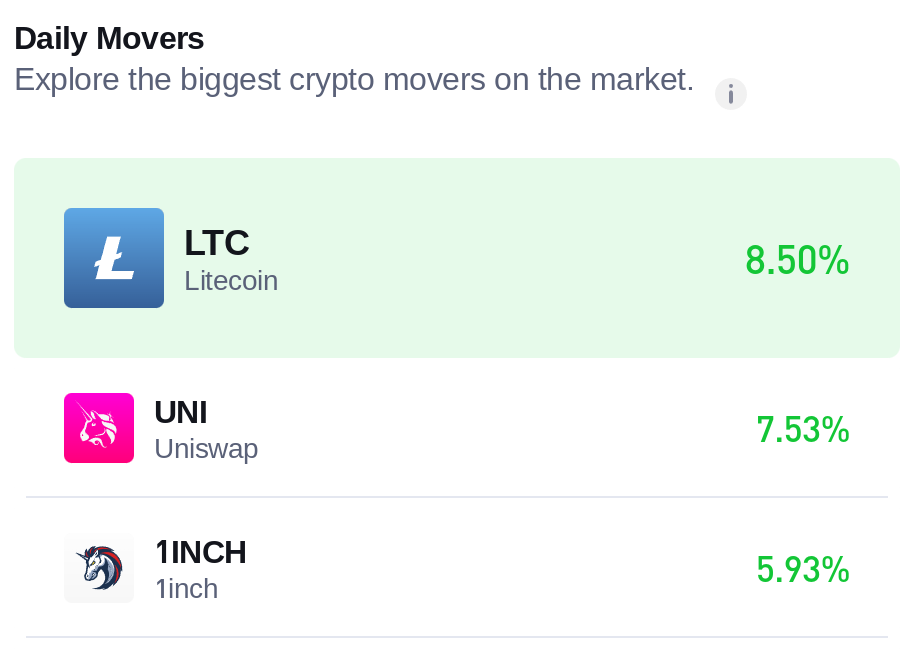The image size is (900, 660).
Task: Open the Litecoin name text
Action: tap(231, 281)
